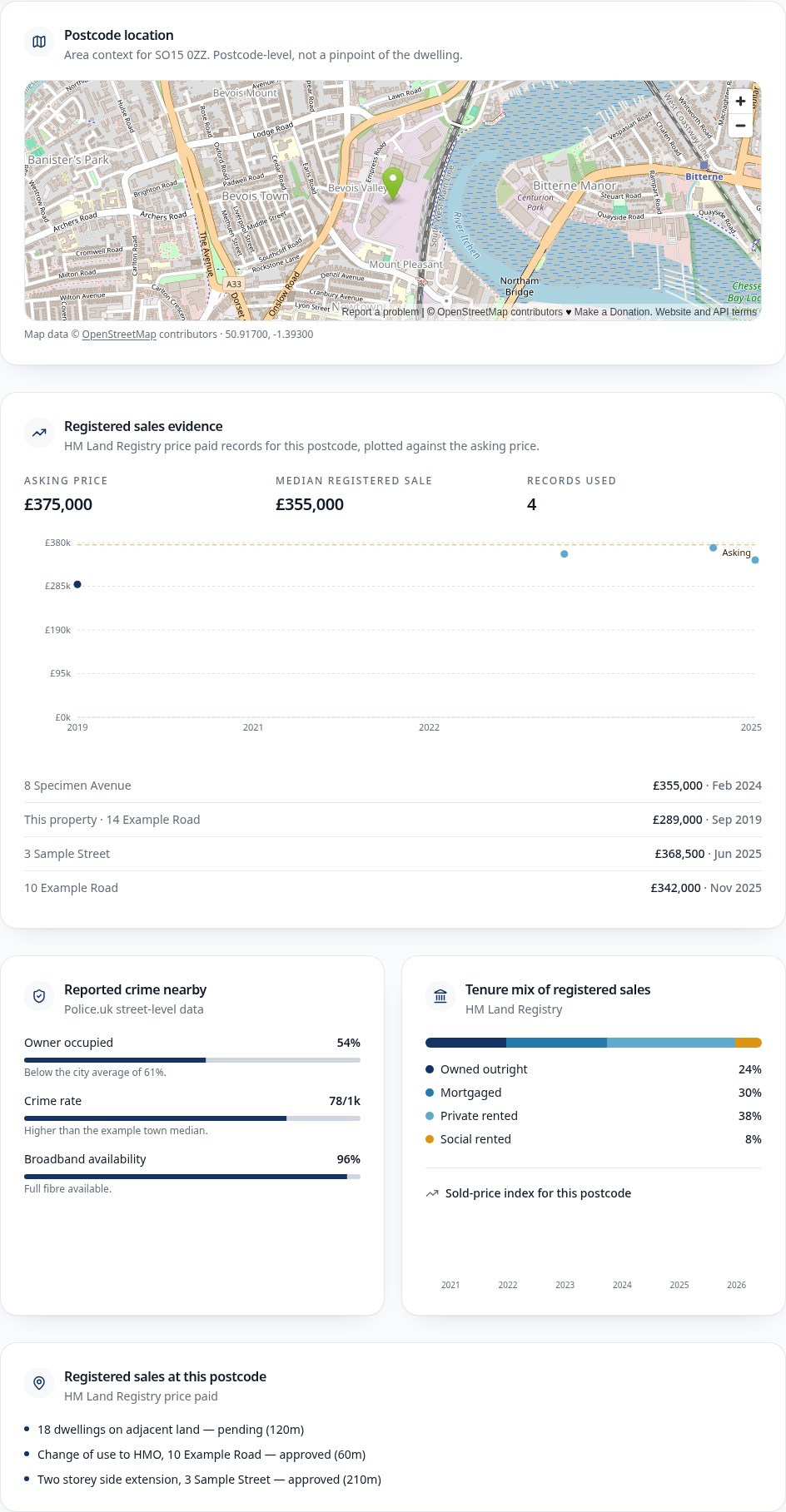The image size is (786, 1512).
Task: Click the shield icon for Reported crime nearby
Action: click(39, 996)
